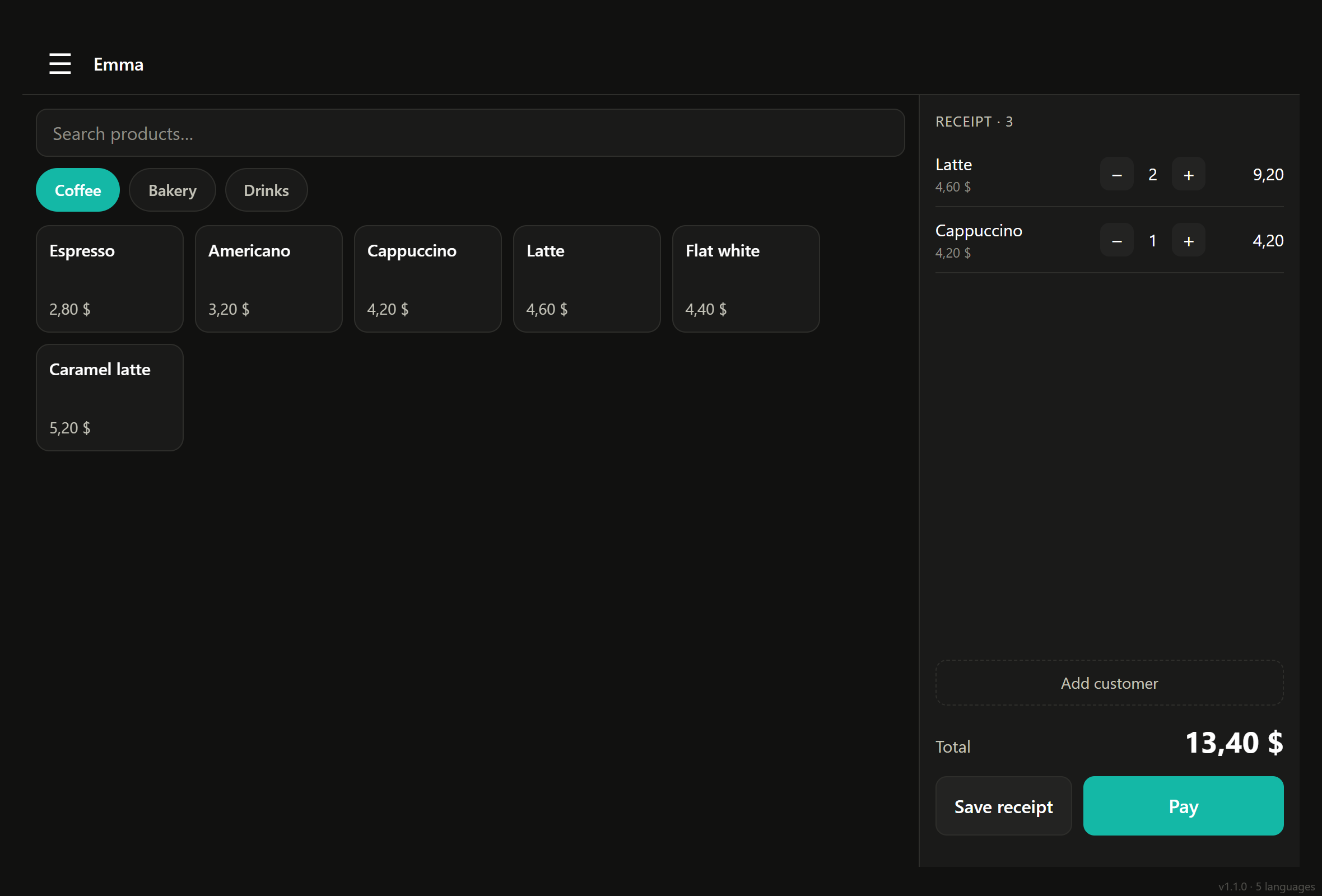Click the total amount 13,40 $

(x=1235, y=743)
